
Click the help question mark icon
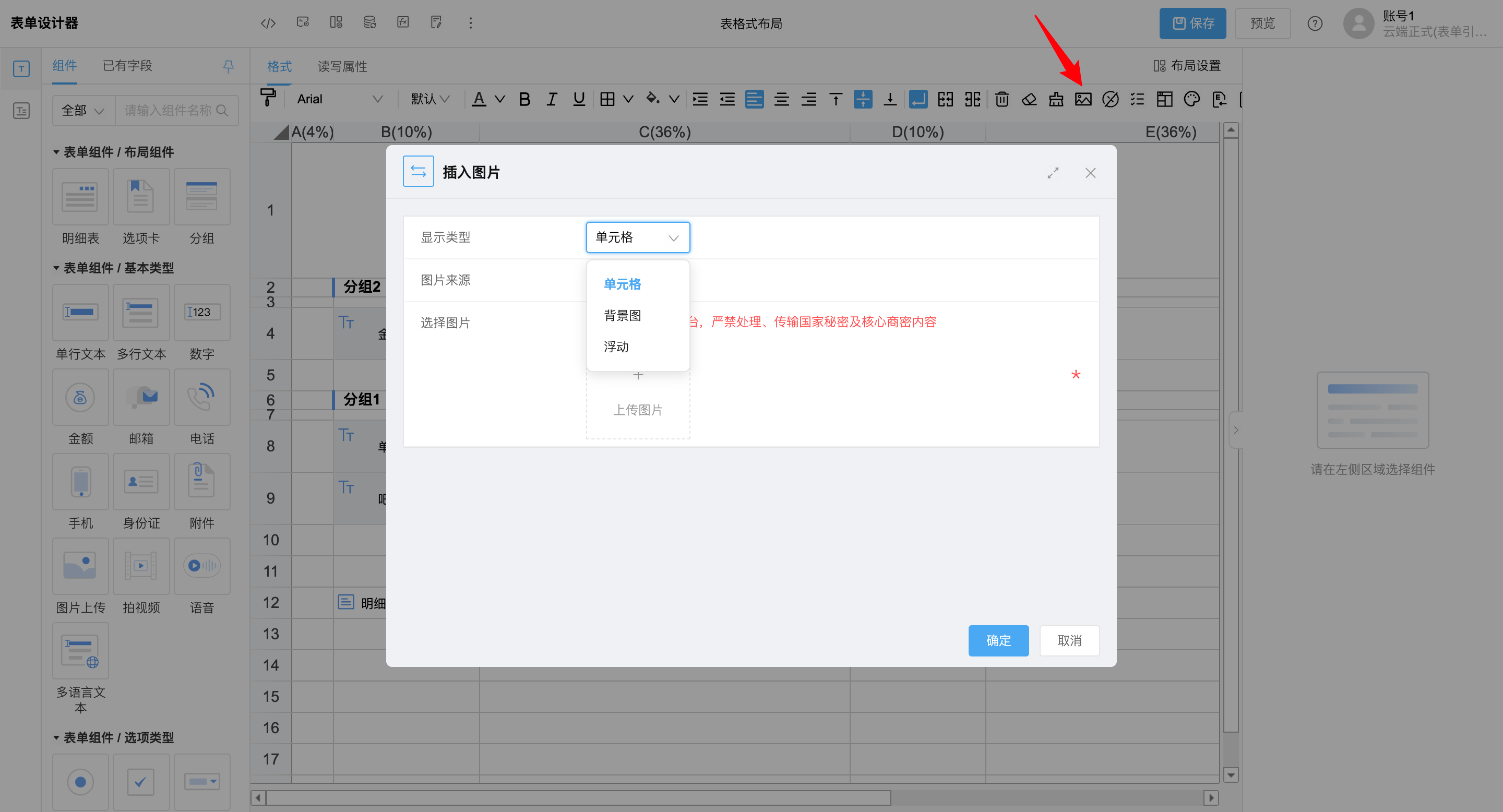coord(1315,23)
